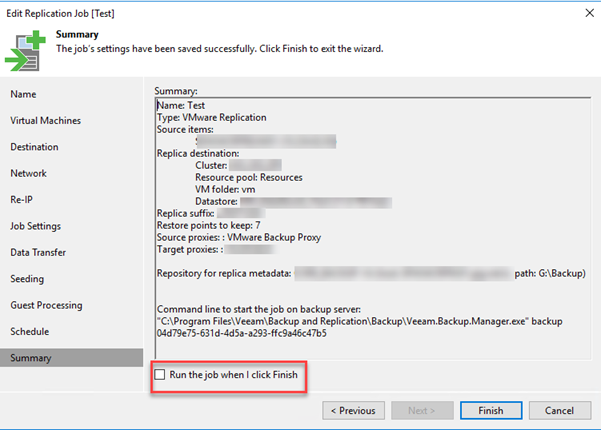This screenshot has width=601, height=430.
Task: Select the highlighted Summary step
Action: click(x=72, y=358)
